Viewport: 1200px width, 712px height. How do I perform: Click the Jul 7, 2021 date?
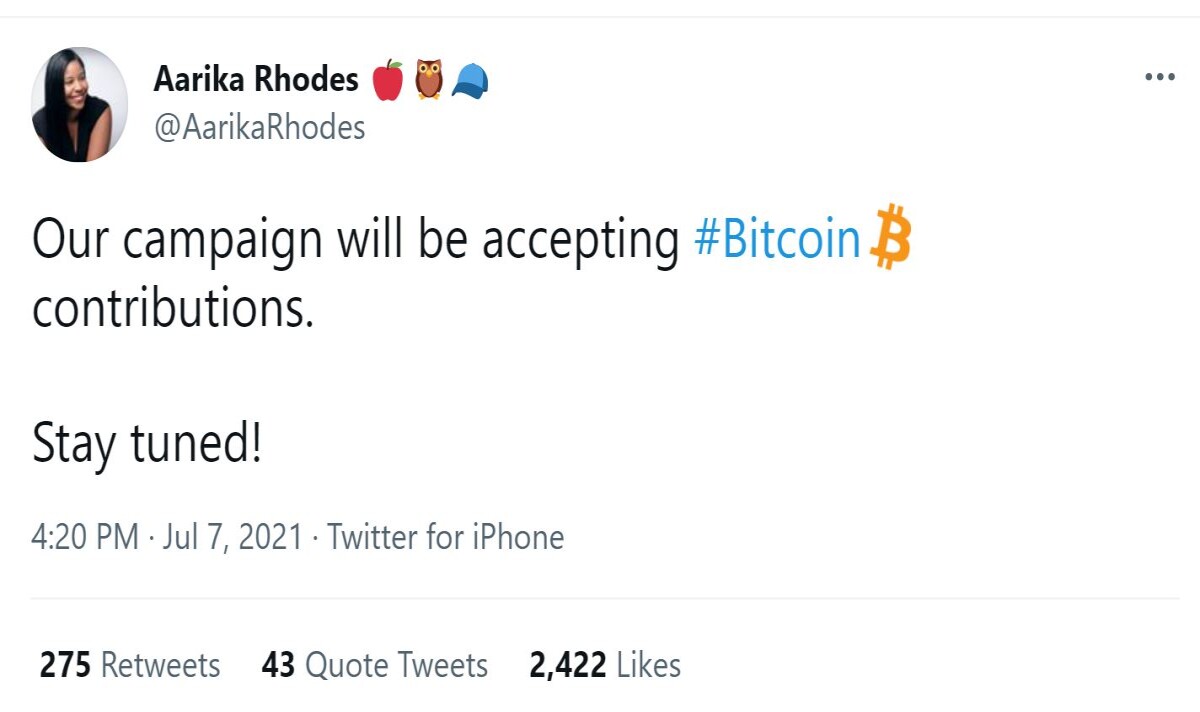pos(232,537)
